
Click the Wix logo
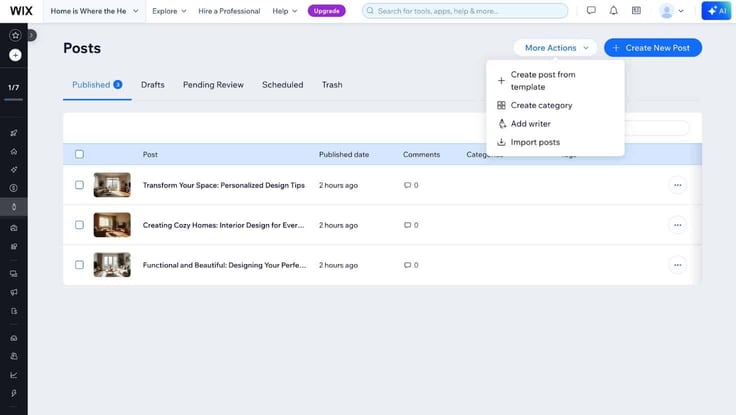pyautogui.click(x=21, y=11)
